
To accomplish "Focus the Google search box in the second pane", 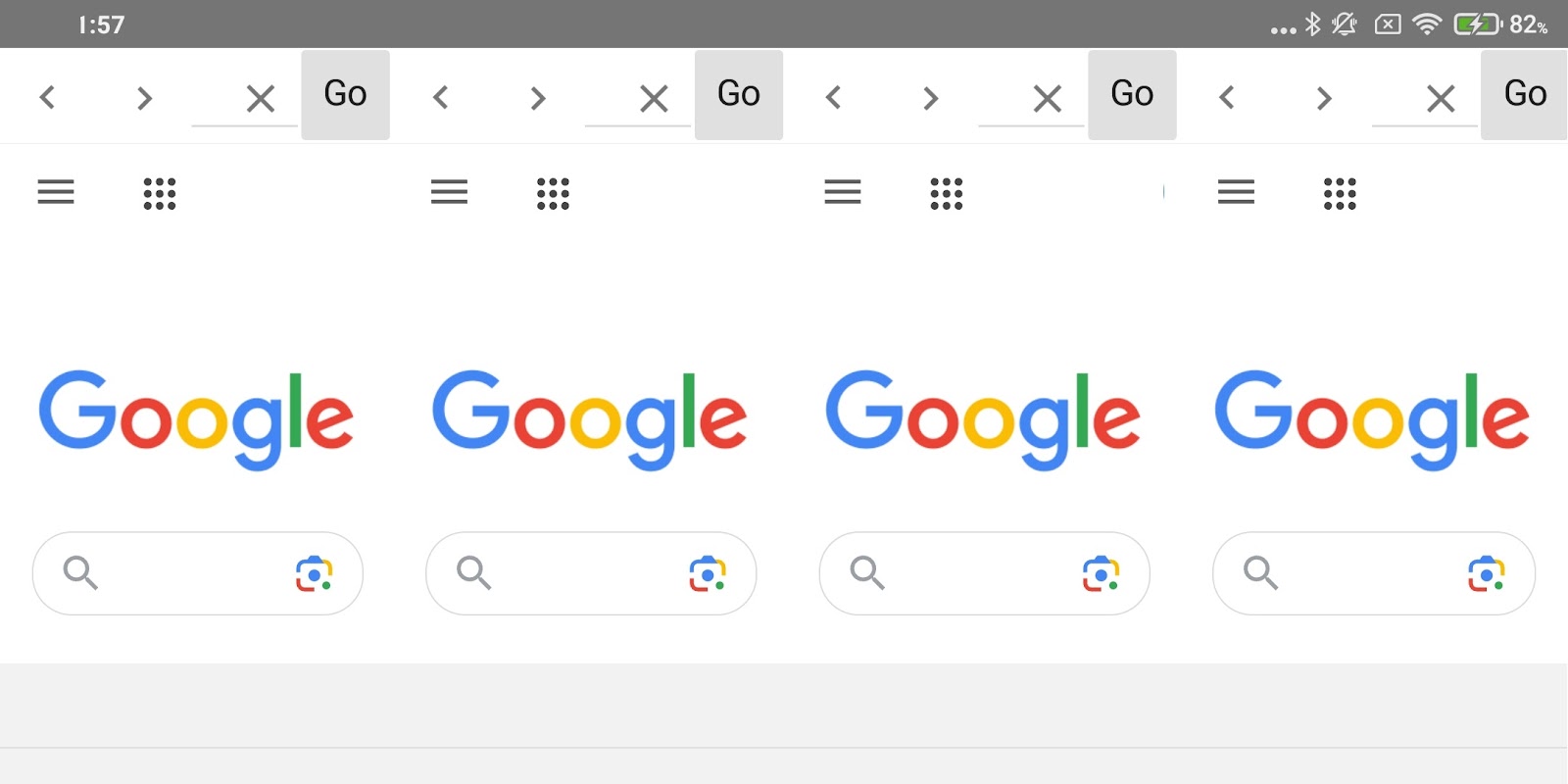I will [590, 573].
